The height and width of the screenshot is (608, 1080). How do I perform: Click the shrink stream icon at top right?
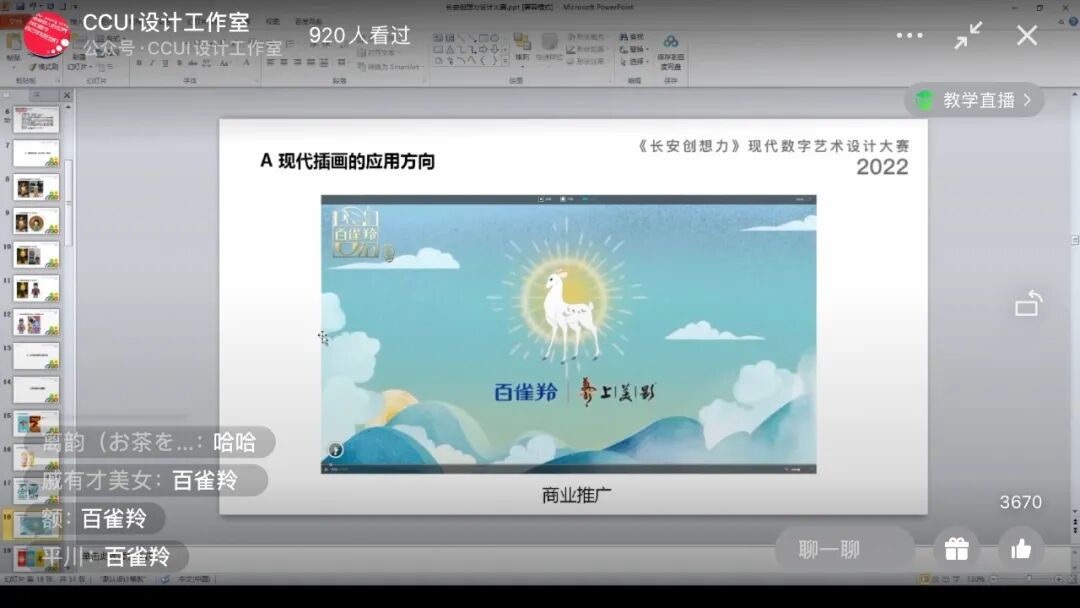click(967, 35)
